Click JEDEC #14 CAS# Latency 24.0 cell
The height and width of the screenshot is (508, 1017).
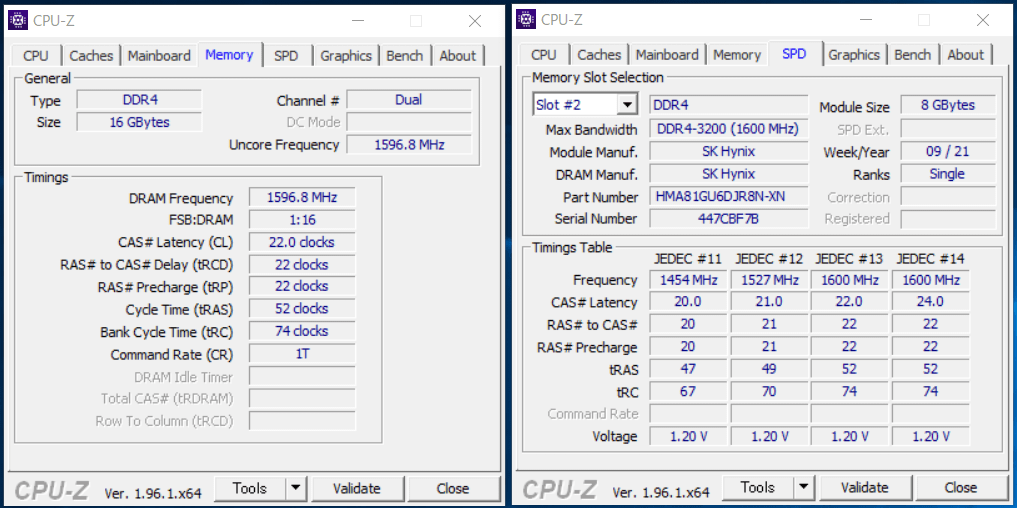(x=931, y=302)
